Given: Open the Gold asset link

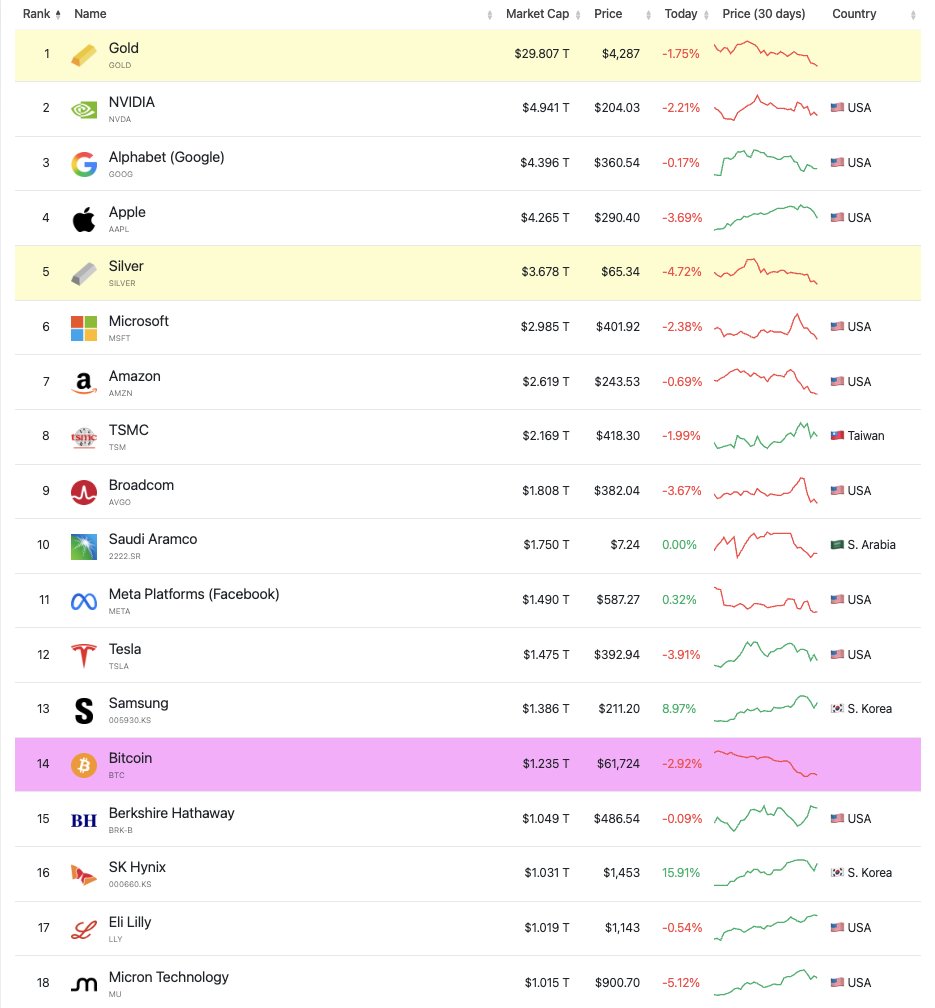Looking at the screenshot, I should (123, 48).
